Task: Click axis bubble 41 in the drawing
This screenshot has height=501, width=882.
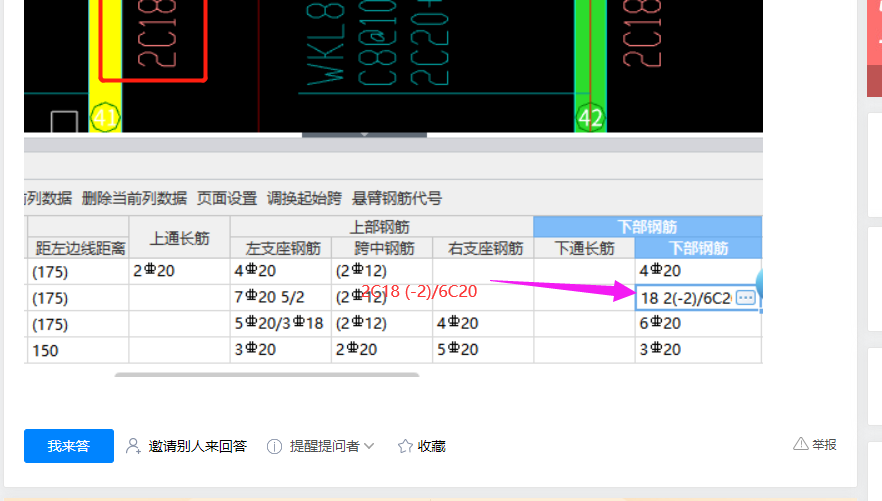Action: click(x=105, y=118)
